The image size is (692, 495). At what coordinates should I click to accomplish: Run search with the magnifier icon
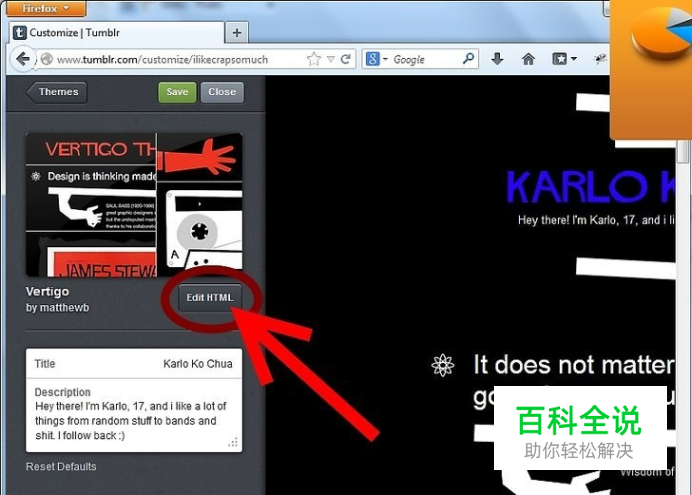pos(469,58)
